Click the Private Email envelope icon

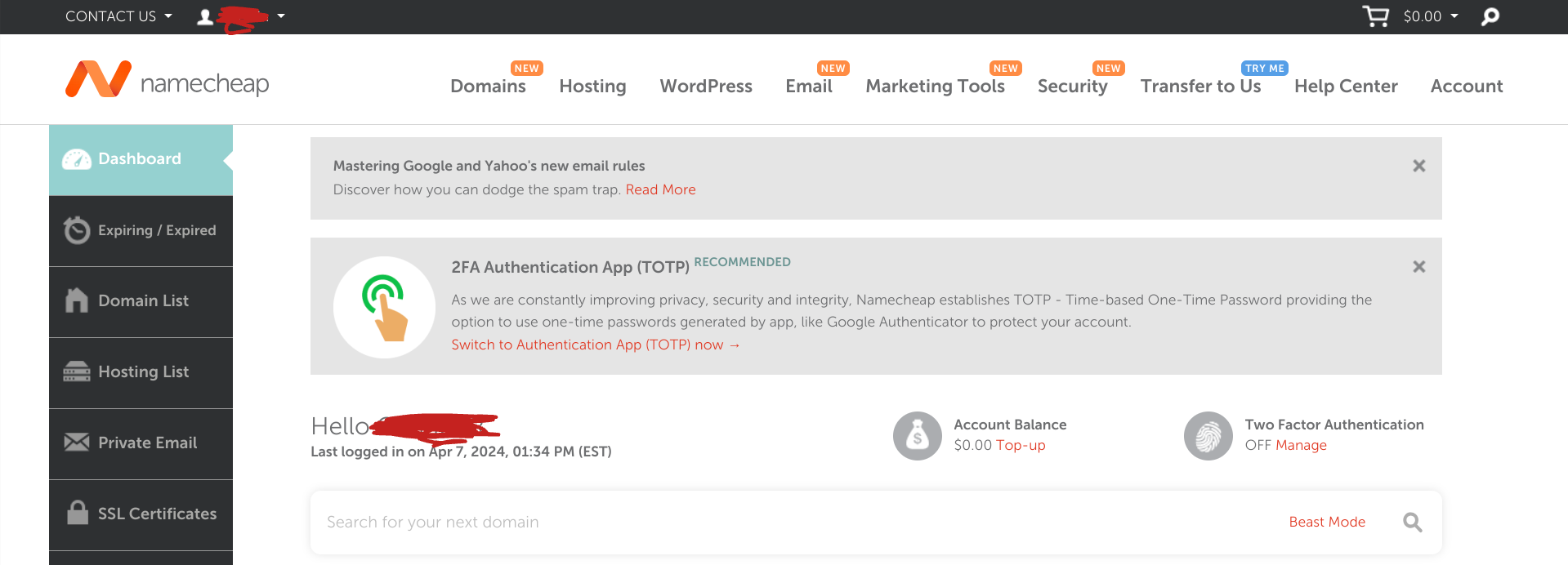click(77, 443)
